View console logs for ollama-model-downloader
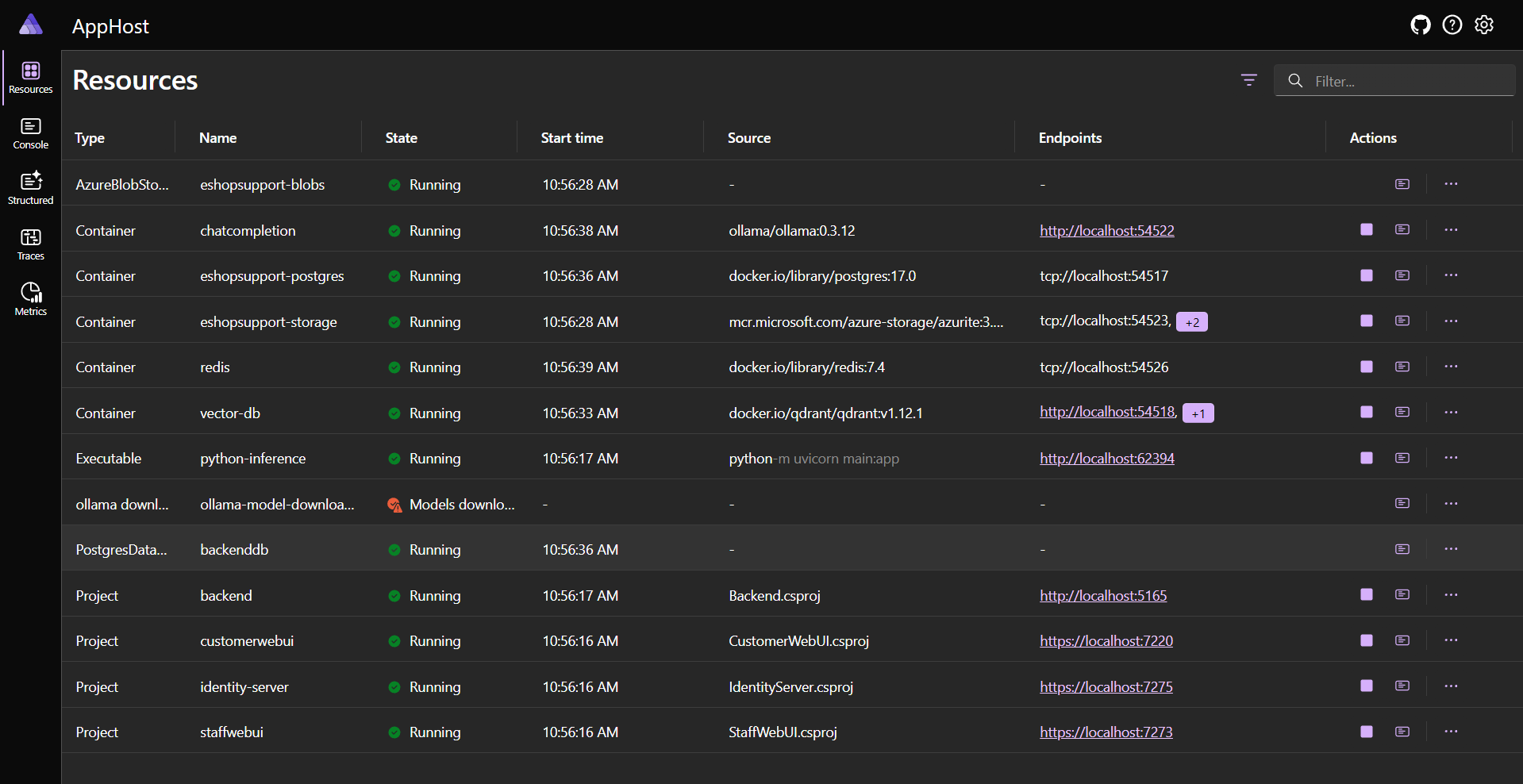The image size is (1523, 784). tap(1402, 503)
